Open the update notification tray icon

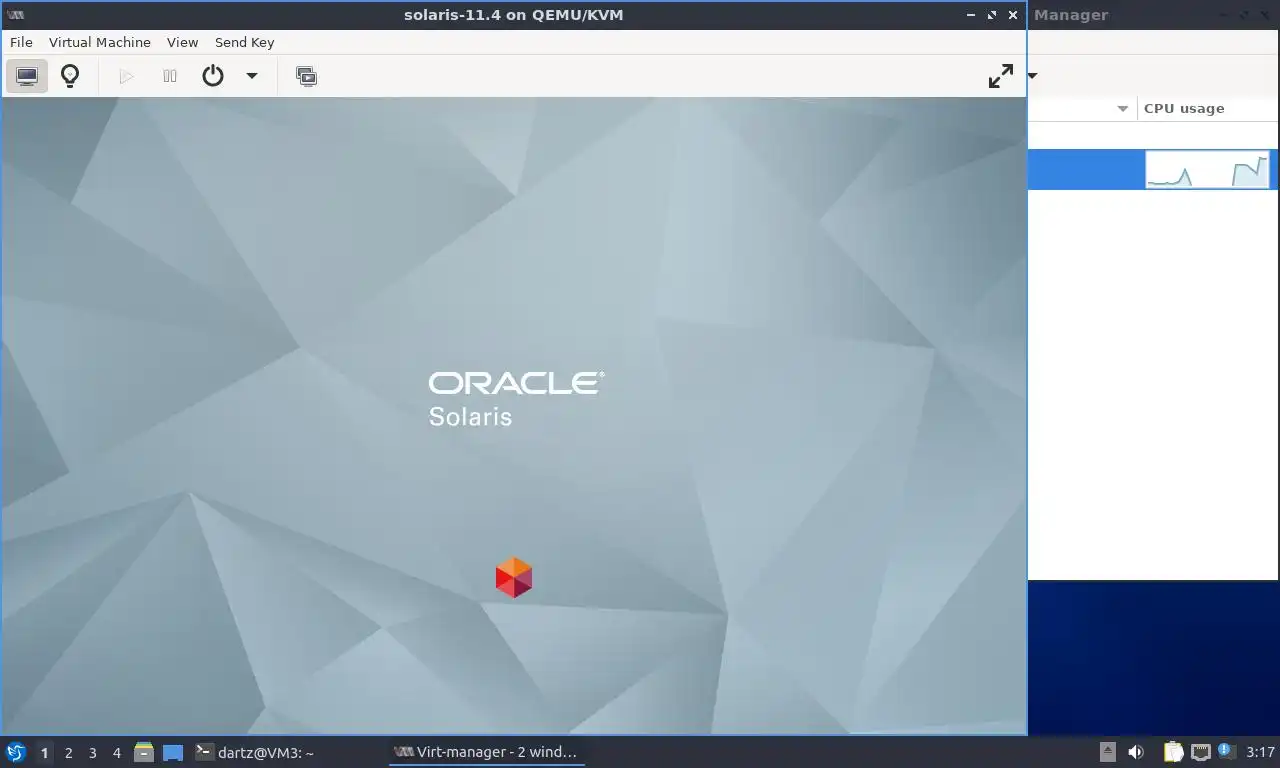click(x=1225, y=751)
